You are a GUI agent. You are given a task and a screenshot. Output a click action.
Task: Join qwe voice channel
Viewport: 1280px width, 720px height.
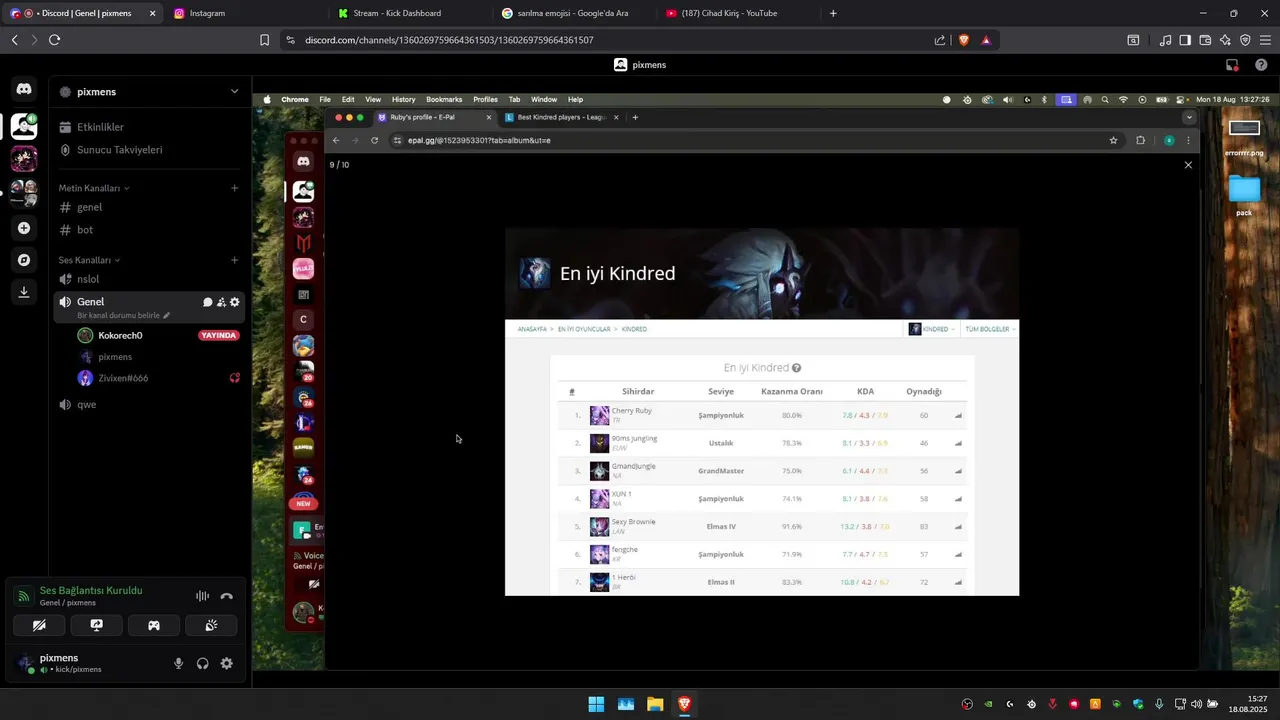tap(149, 405)
